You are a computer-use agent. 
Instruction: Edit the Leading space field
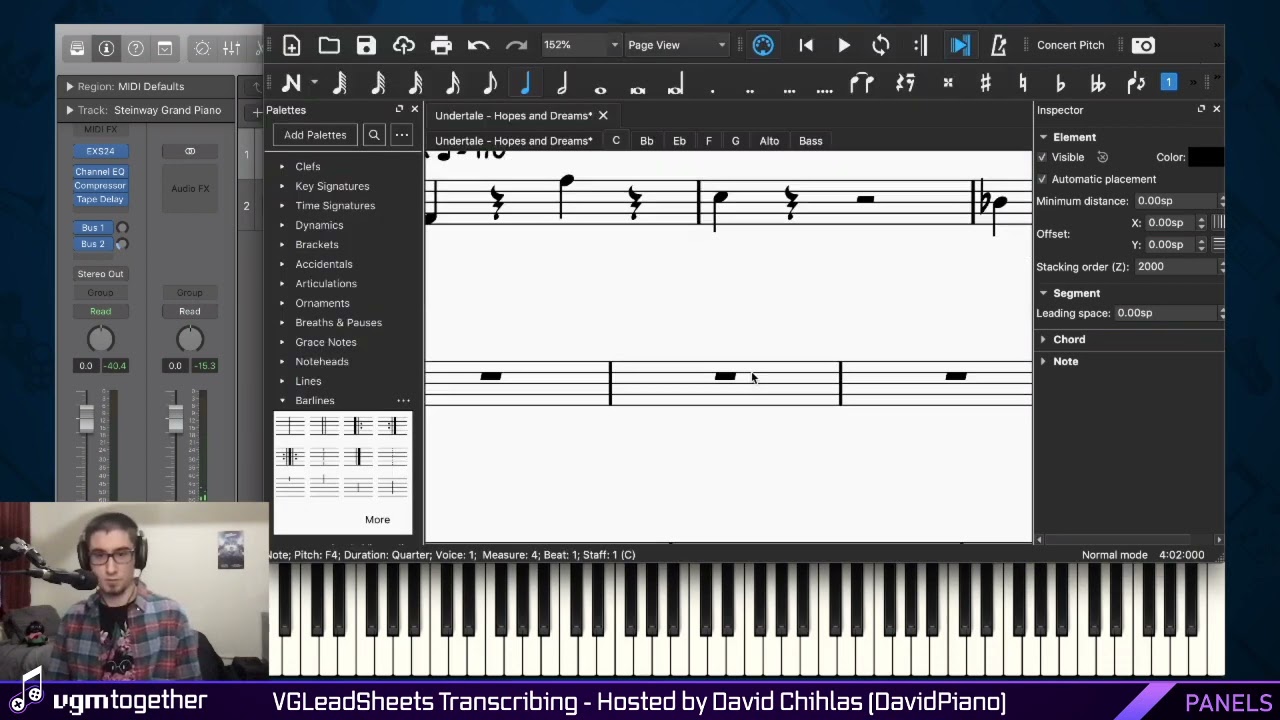[x=1166, y=313]
